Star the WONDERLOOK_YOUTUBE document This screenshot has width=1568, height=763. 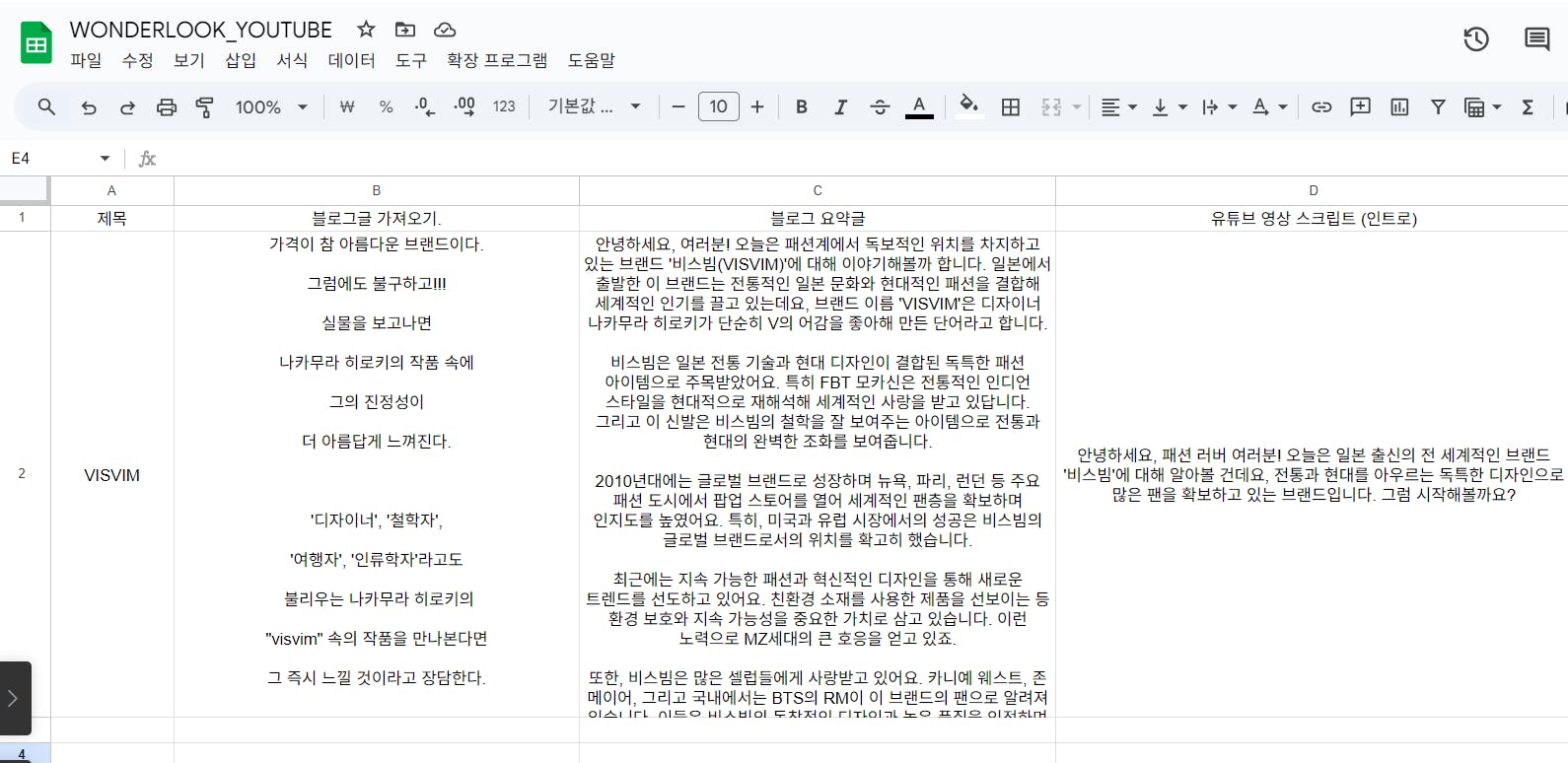click(366, 30)
